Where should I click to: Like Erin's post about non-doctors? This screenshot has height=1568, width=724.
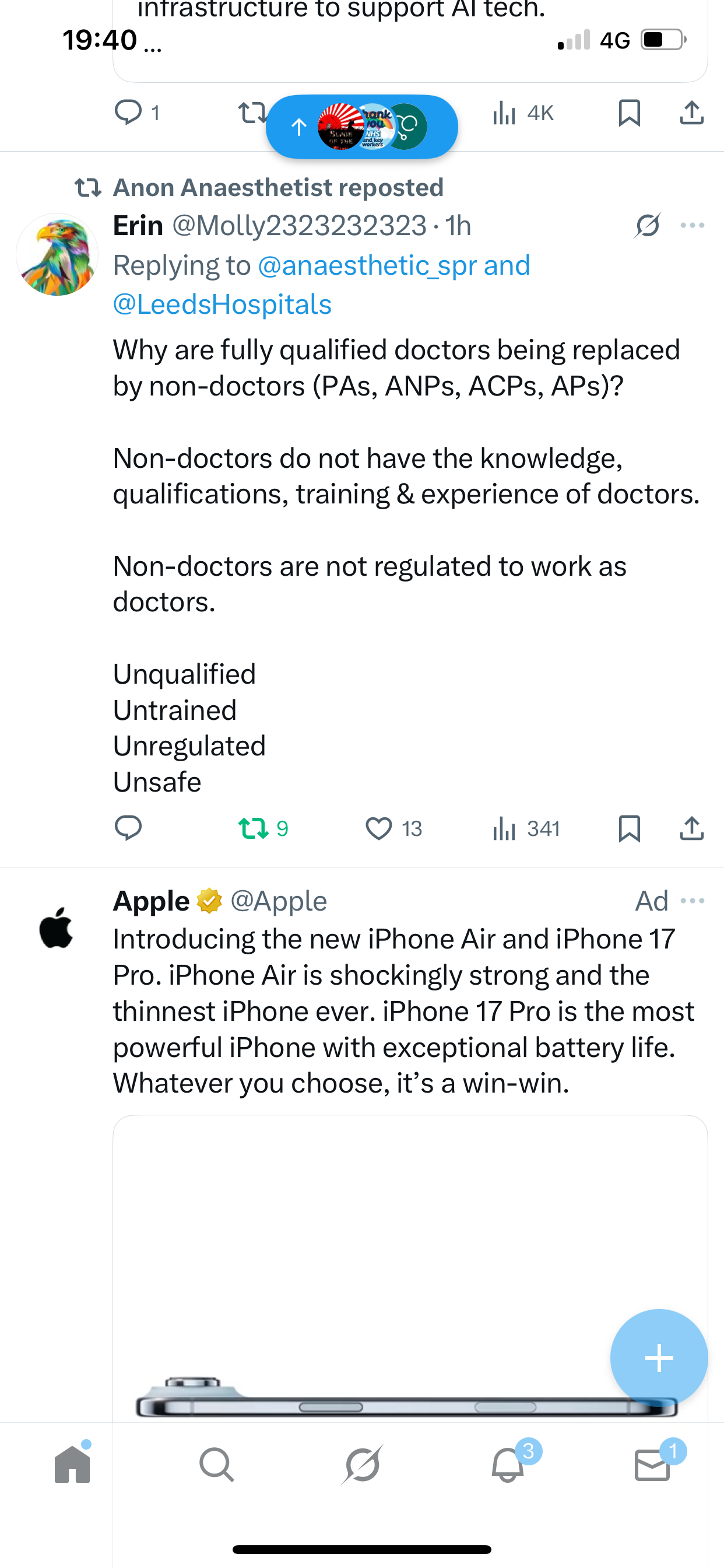(x=378, y=828)
